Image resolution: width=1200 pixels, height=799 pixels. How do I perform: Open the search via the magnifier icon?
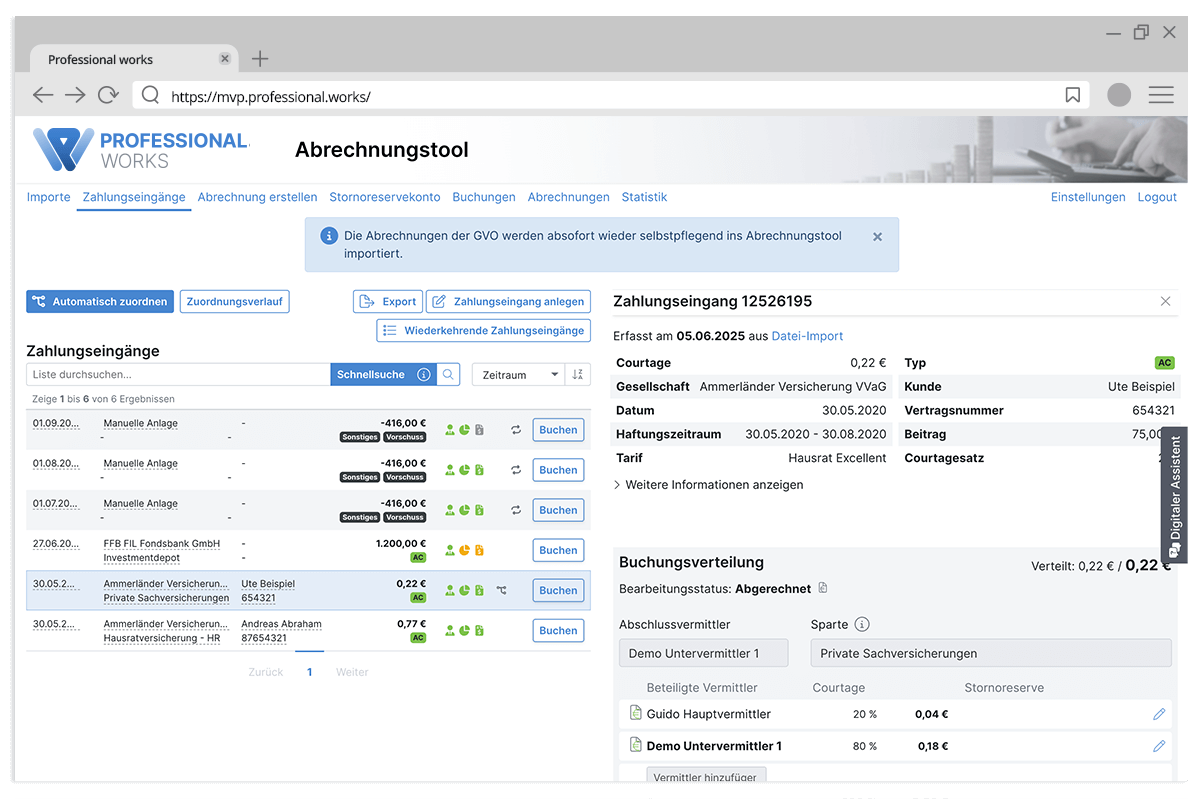pos(448,374)
